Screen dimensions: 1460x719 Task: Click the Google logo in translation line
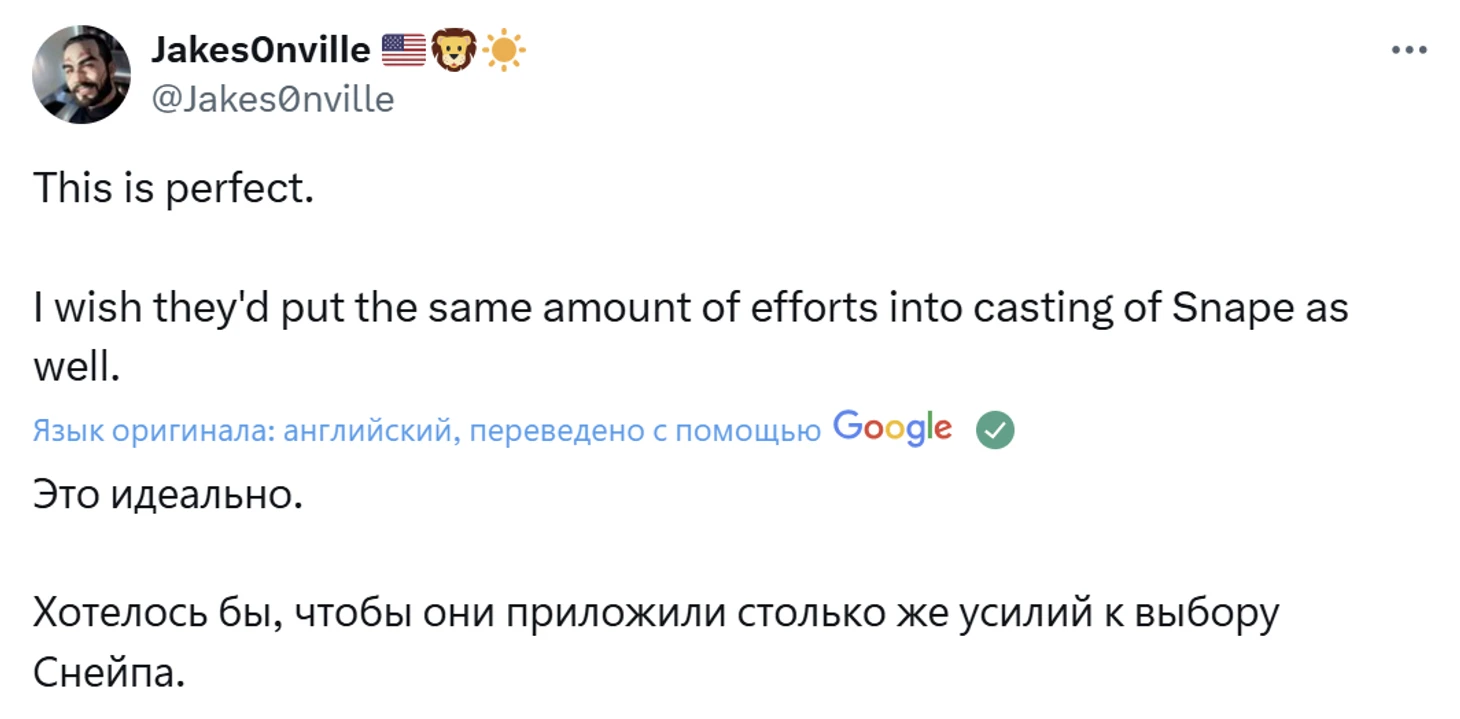[892, 429]
